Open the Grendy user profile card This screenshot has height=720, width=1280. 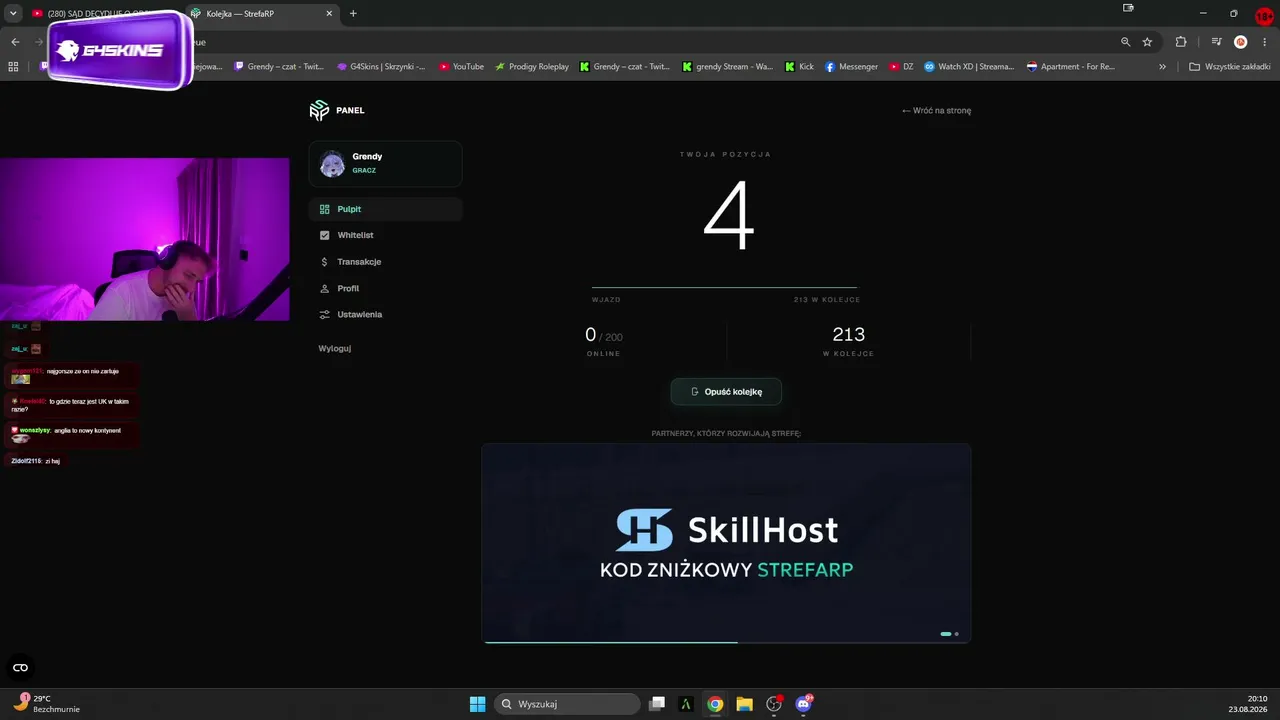[385, 164]
